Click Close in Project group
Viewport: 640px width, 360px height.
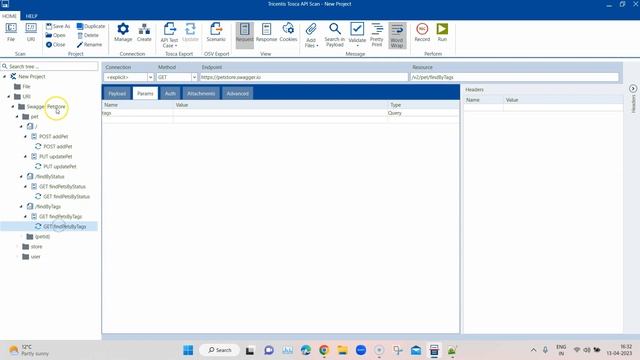click(x=56, y=44)
